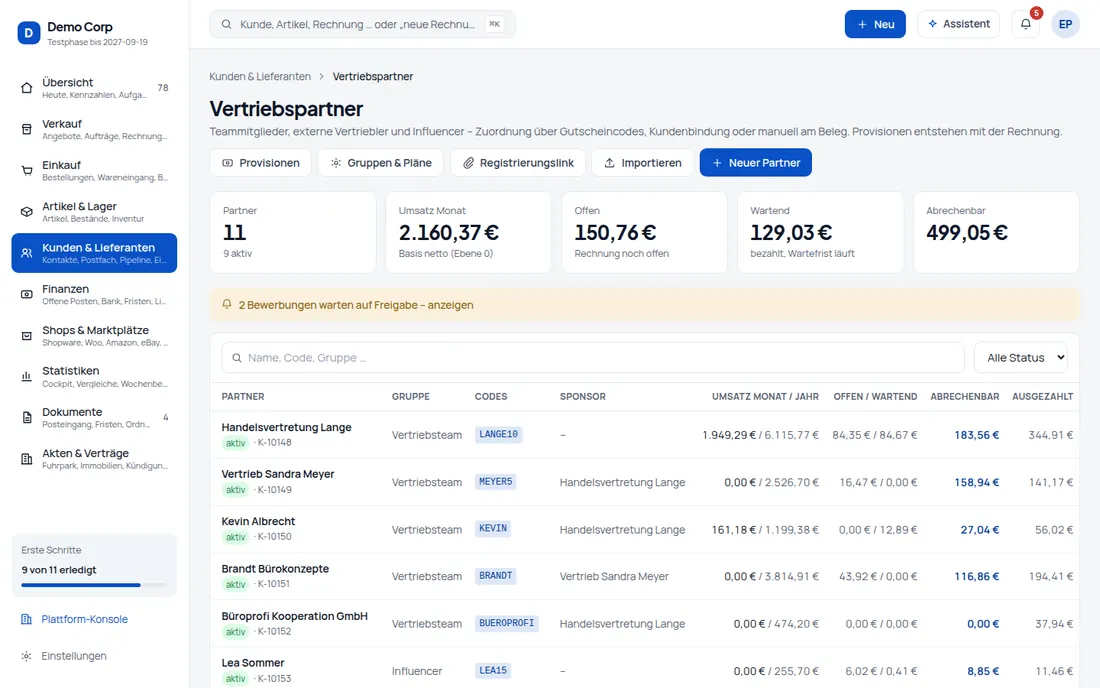This screenshot has height=688, width=1100.
Task: Click the Wartend 129,03 € card
Action: [x=820, y=232]
